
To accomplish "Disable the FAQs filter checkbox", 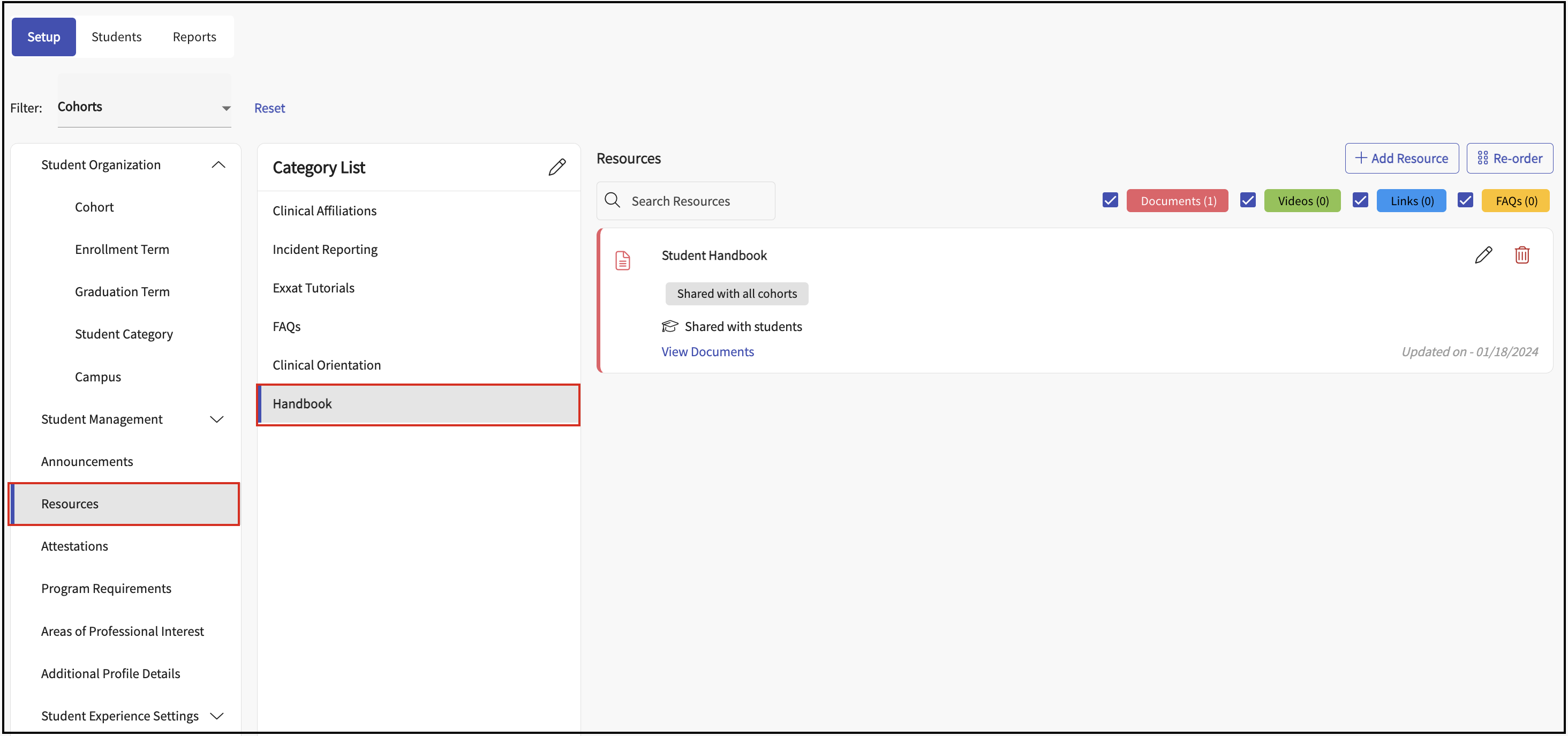I will point(1465,200).
